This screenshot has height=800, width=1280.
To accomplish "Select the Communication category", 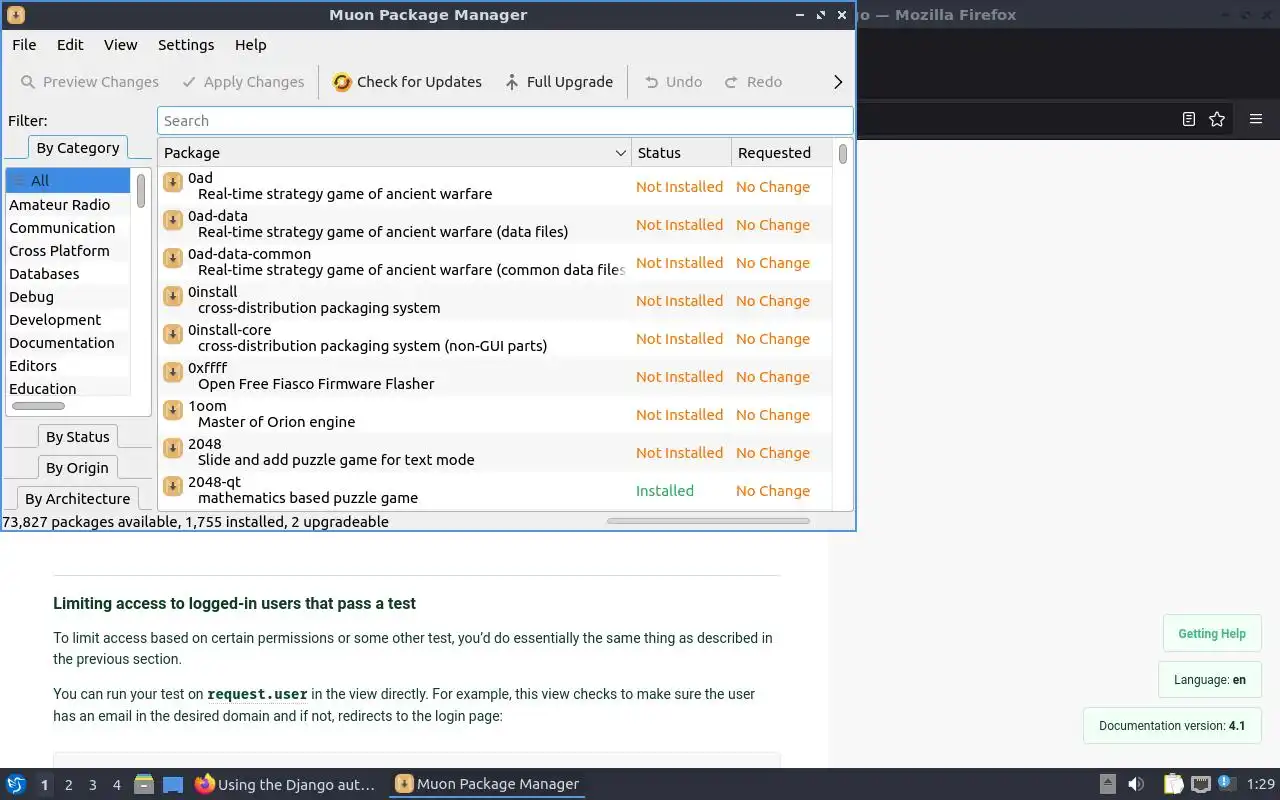I will (68, 228).
